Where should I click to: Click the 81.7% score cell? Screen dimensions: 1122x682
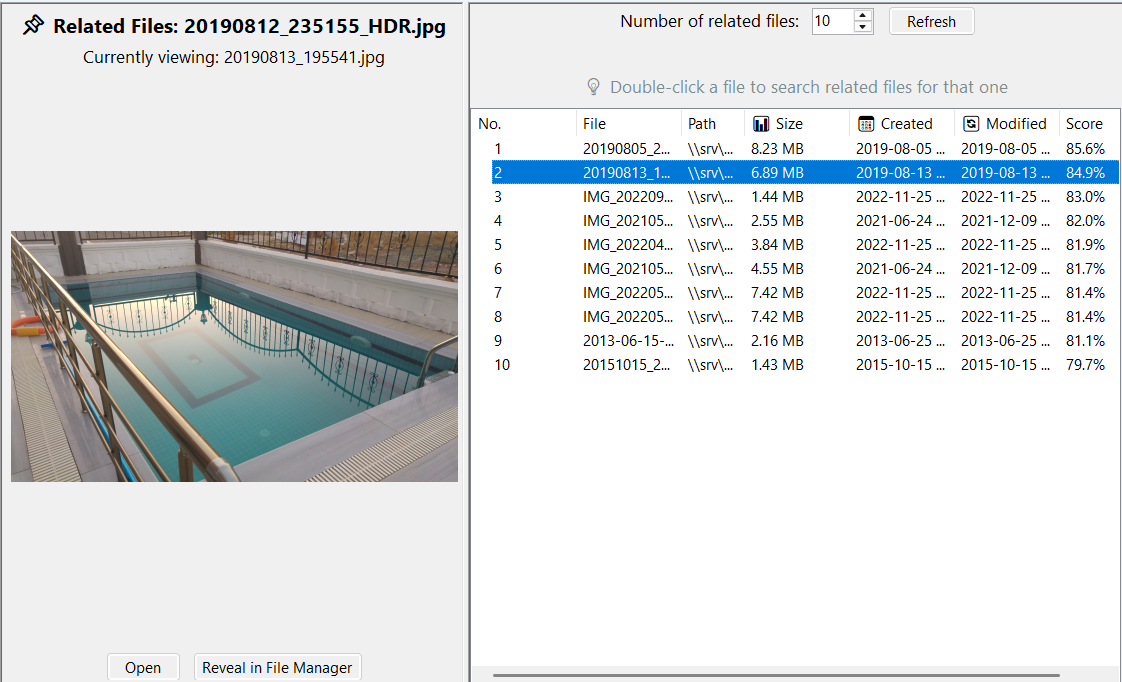1085,268
